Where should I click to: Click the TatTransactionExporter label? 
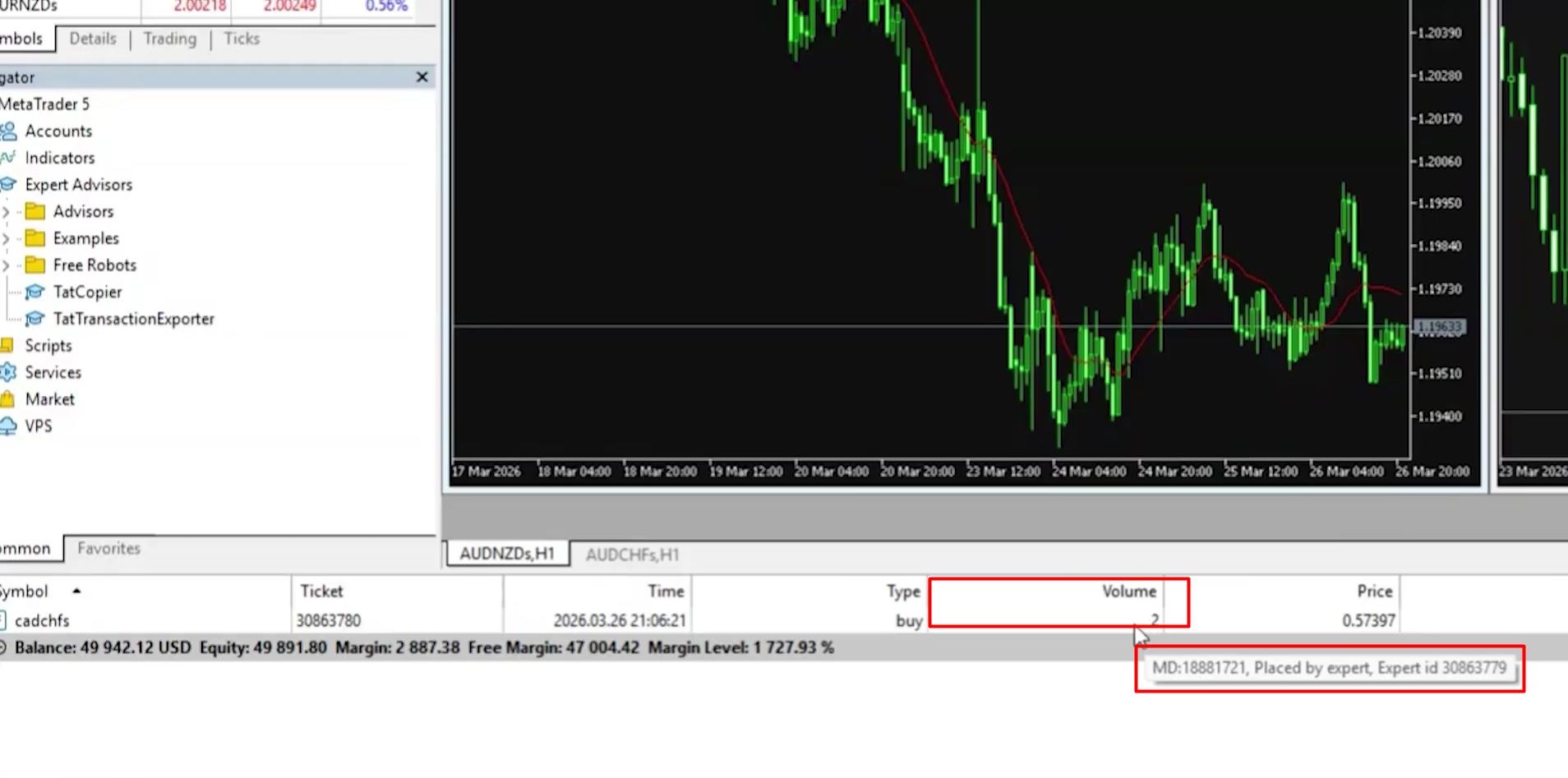click(x=134, y=319)
